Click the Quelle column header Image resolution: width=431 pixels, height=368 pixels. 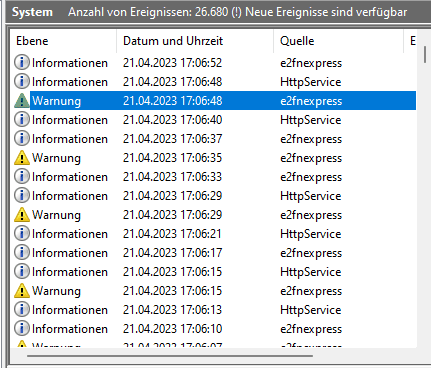[x=338, y=41]
